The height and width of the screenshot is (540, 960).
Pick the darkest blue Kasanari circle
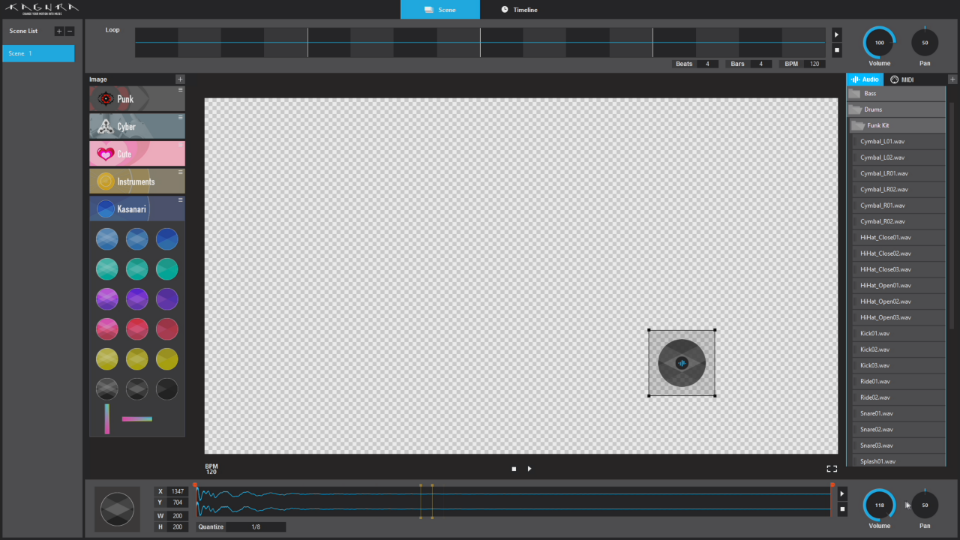(167, 239)
